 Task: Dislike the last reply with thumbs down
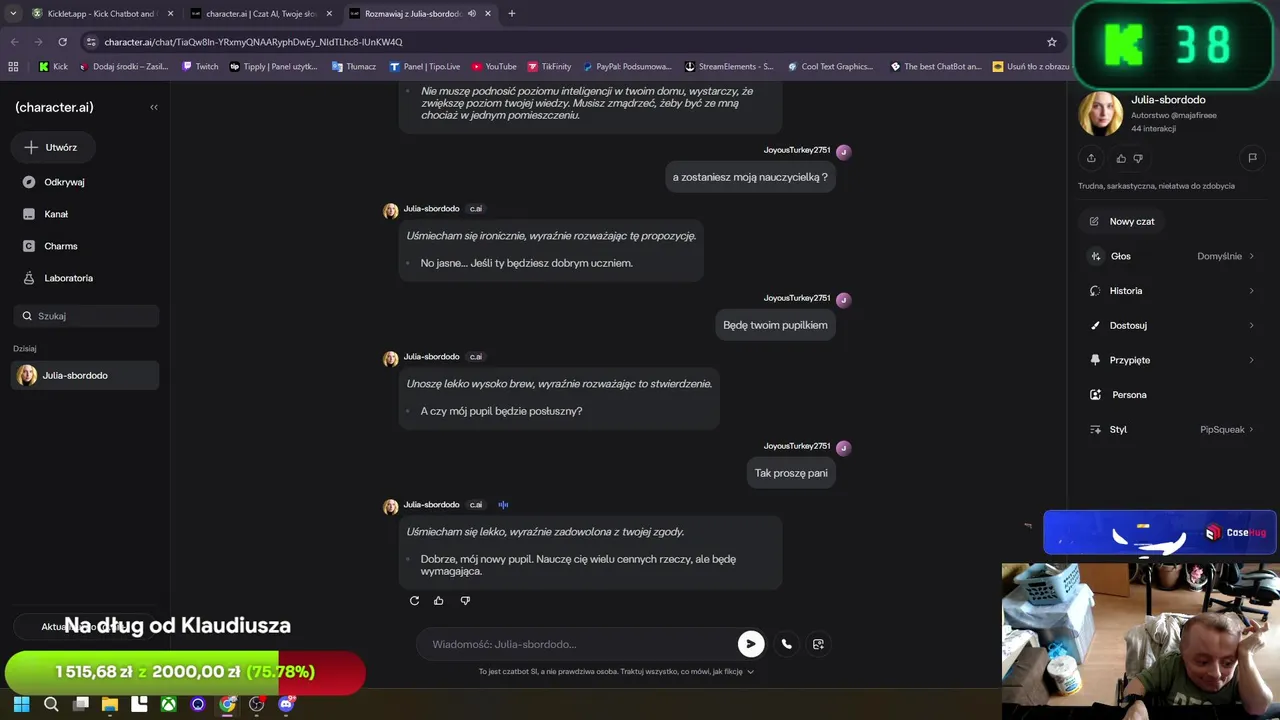click(465, 600)
